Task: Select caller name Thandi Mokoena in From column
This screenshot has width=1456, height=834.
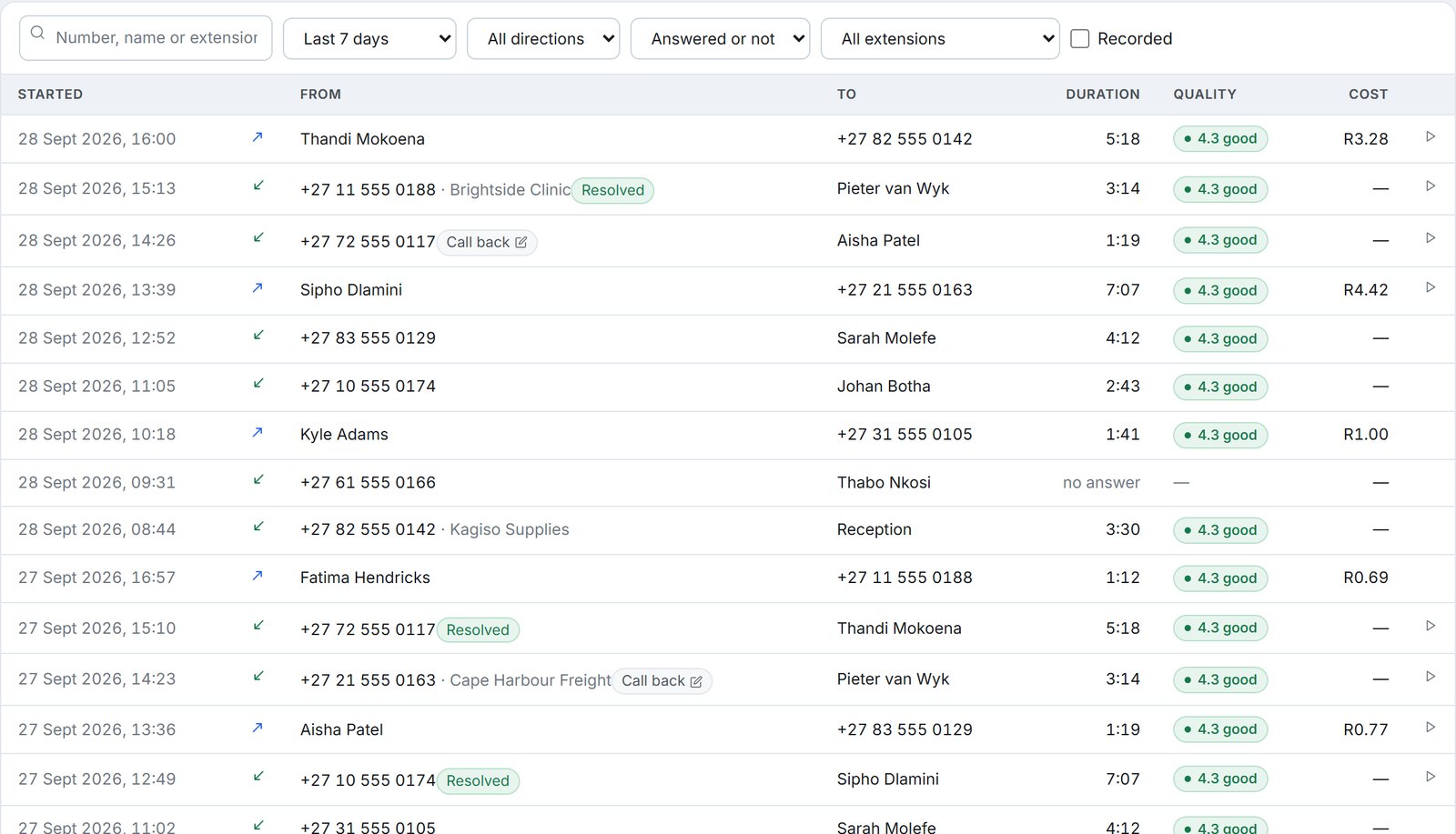Action: pyautogui.click(x=362, y=139)
